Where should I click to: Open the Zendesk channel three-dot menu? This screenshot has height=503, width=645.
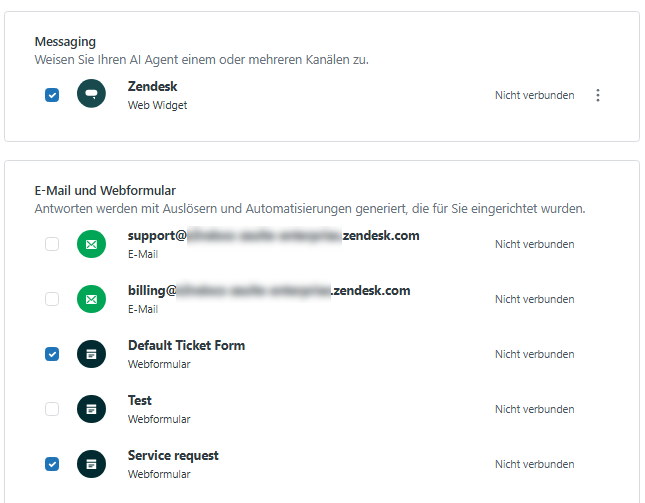[x=598, y=95]
